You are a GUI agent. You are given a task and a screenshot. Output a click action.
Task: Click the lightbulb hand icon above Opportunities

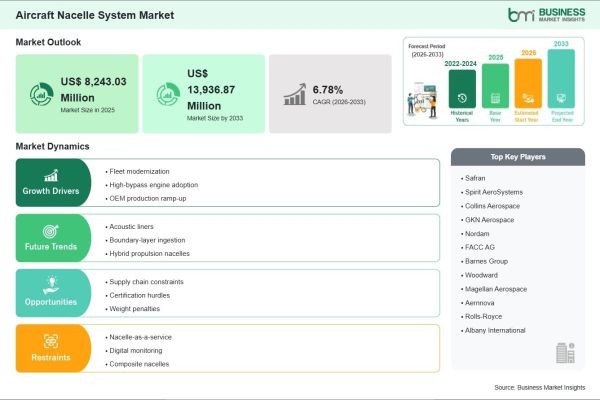tap(51, 285)
